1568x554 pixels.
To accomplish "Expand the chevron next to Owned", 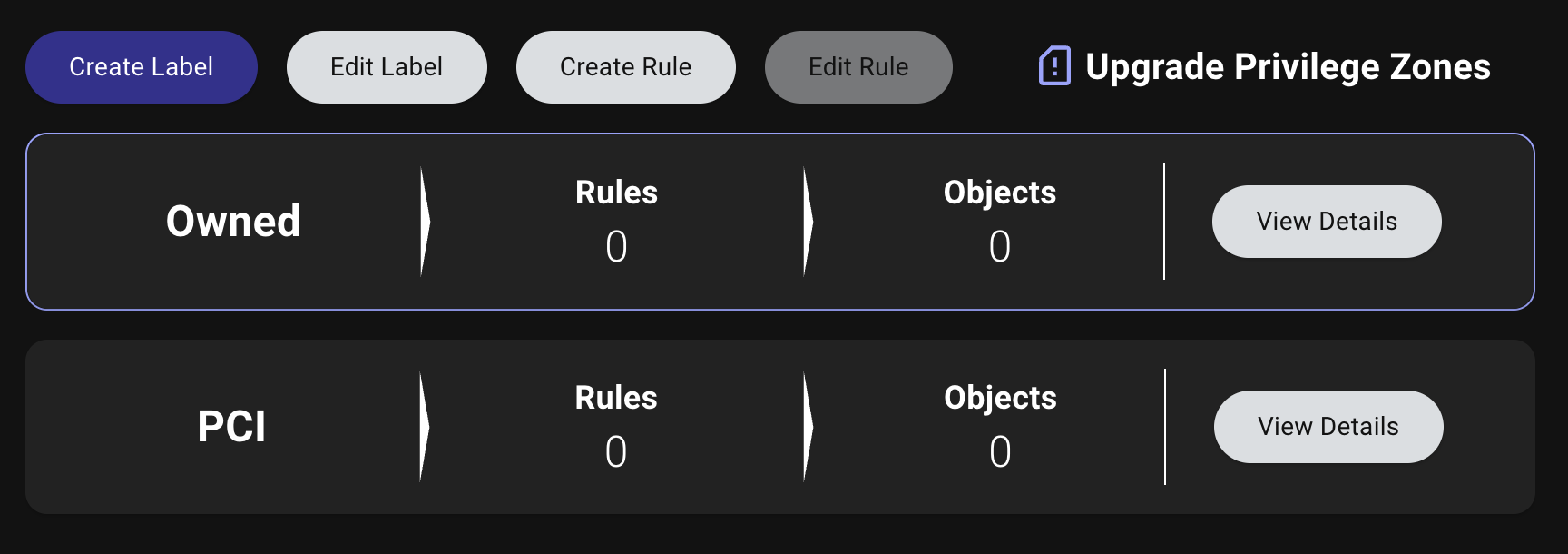I will (x=424, y=221).
